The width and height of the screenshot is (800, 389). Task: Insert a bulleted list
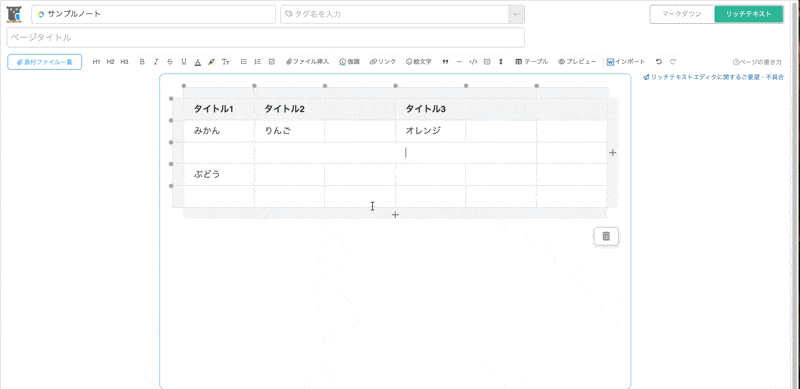(244, 62)
